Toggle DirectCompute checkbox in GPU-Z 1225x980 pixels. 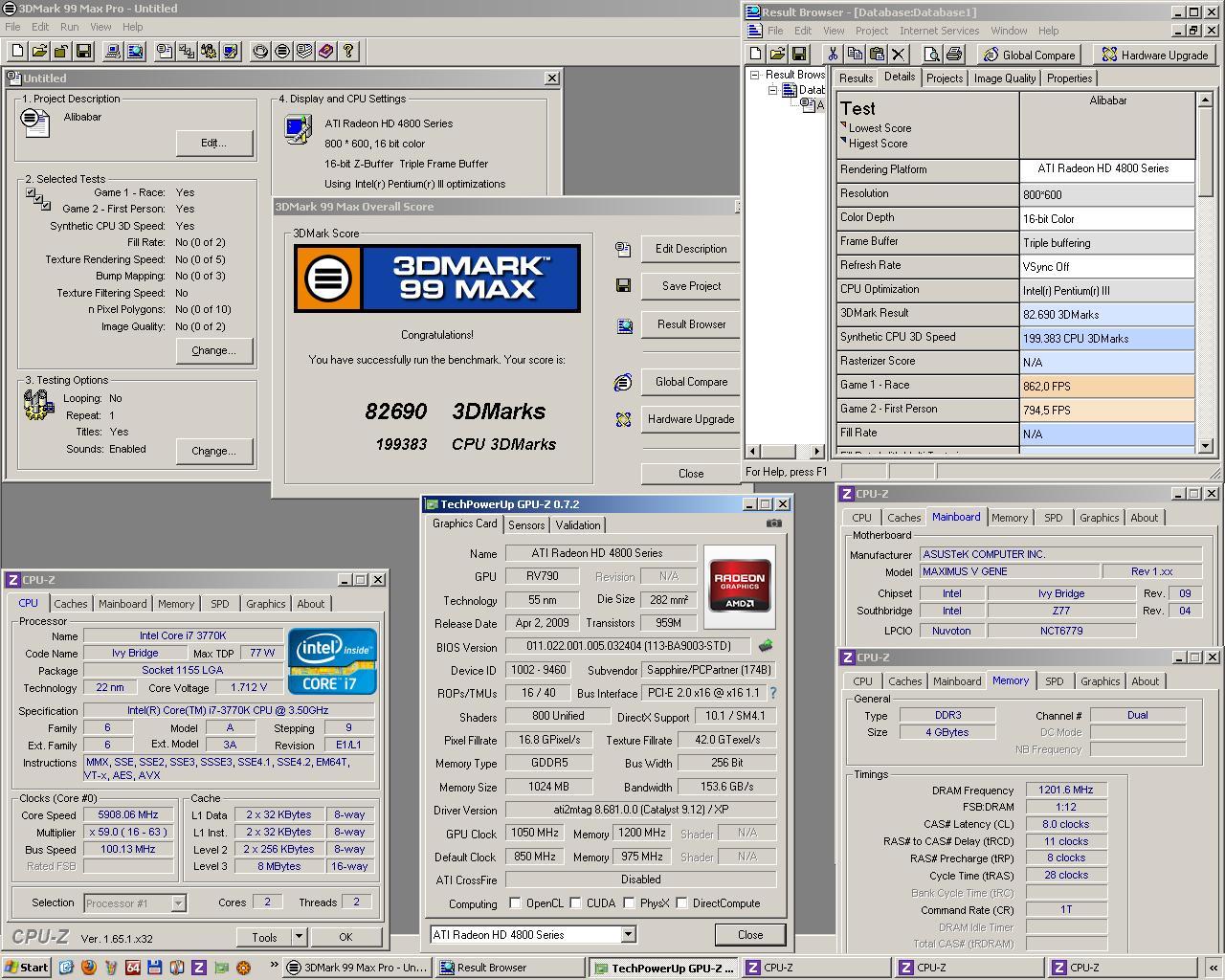[x=681, y=902]
